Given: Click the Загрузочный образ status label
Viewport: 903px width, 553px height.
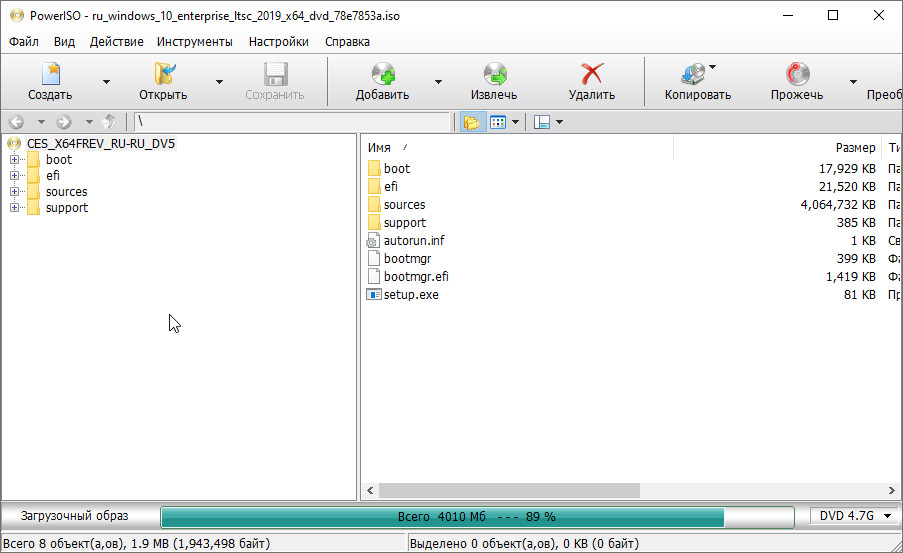Looking at the screenshot, I should [77, 516].
